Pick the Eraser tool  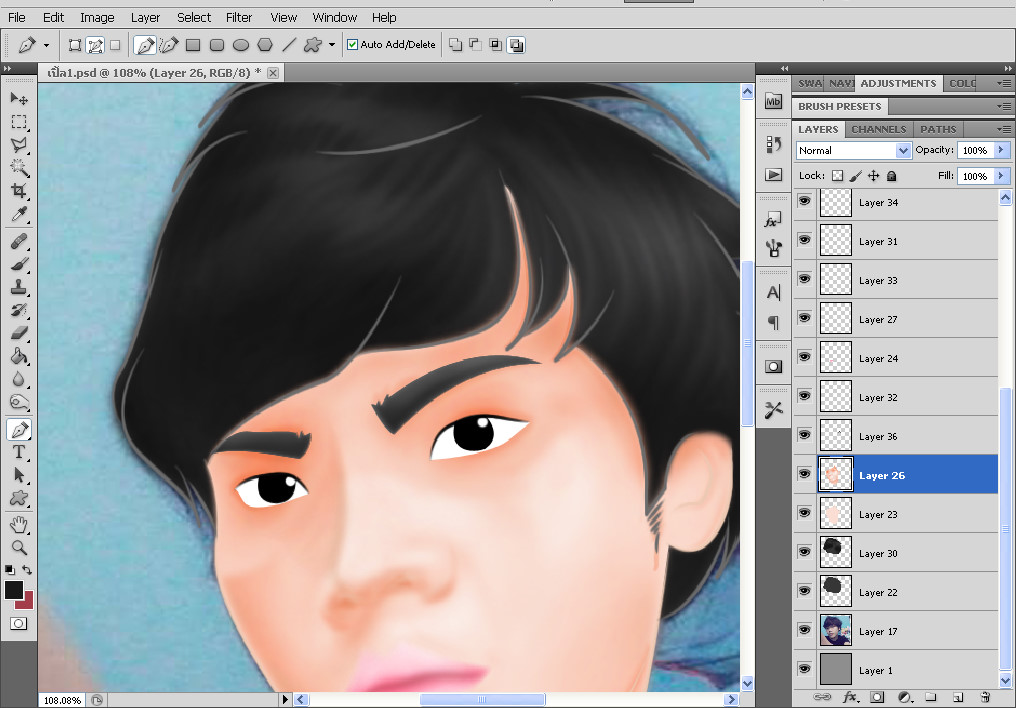click(x=19, y=334)
